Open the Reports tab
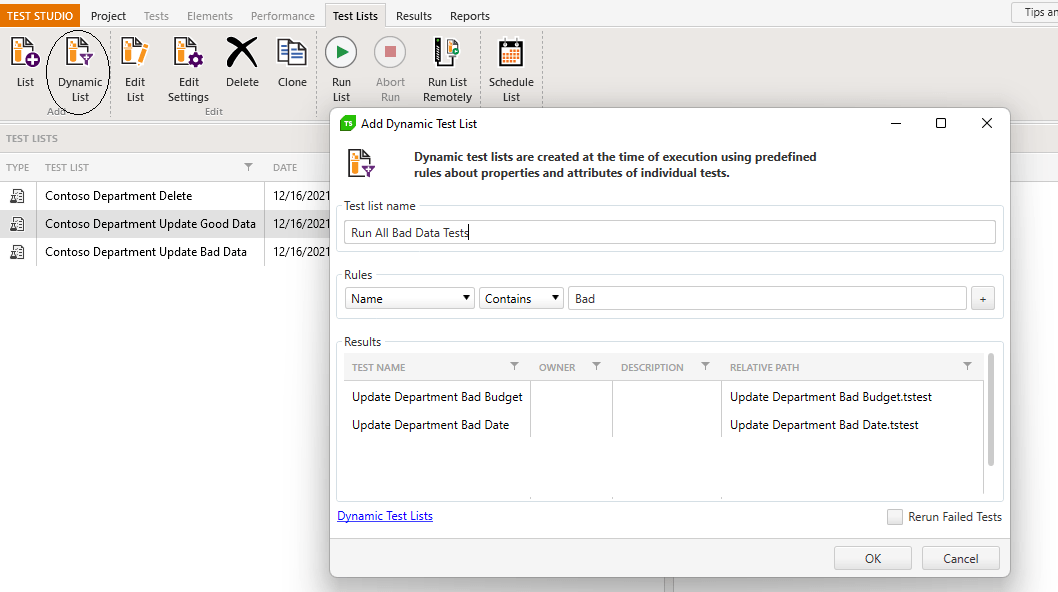 point(470,16)
